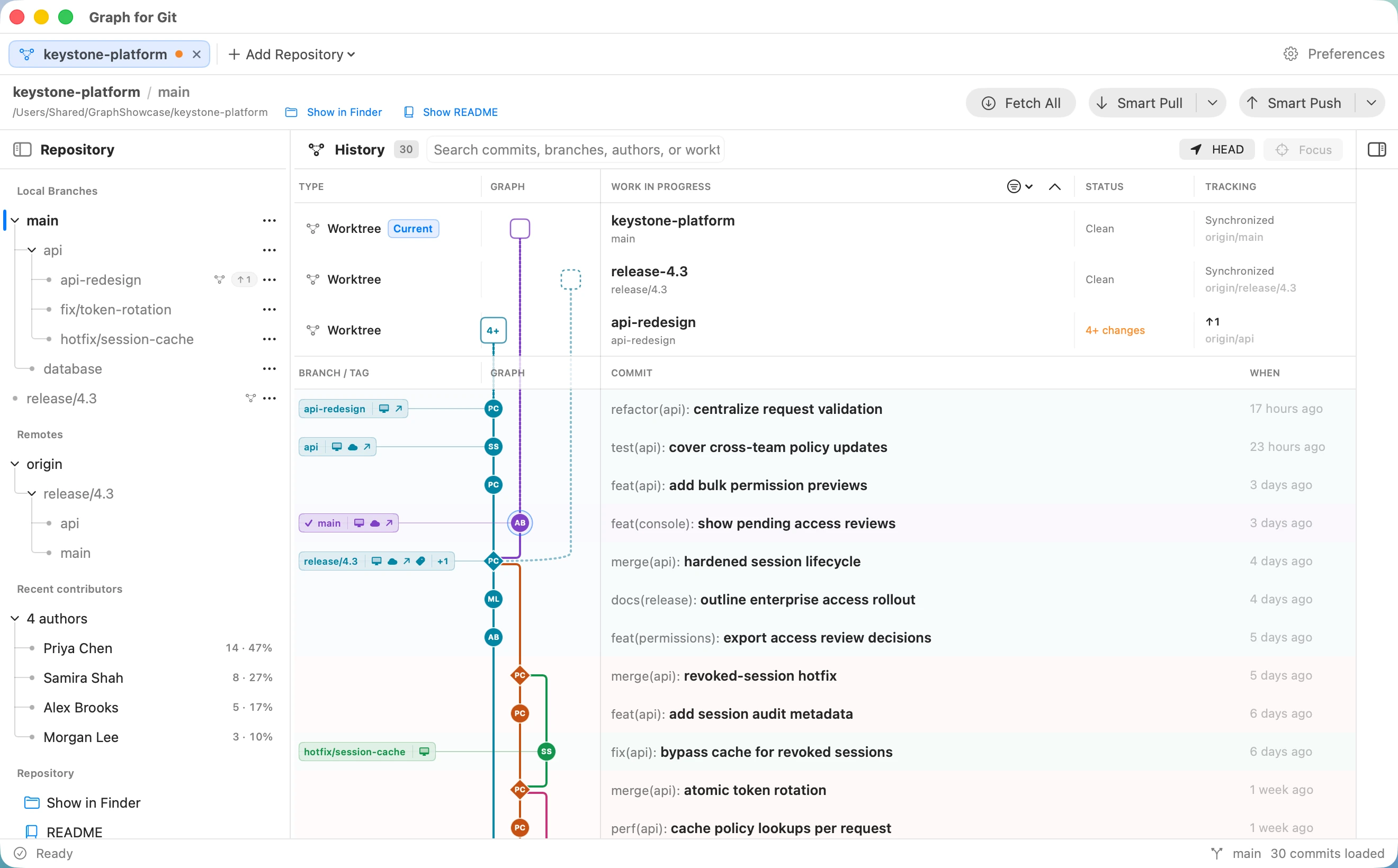Open Preferences gear icon

(x=1291, y=54)
